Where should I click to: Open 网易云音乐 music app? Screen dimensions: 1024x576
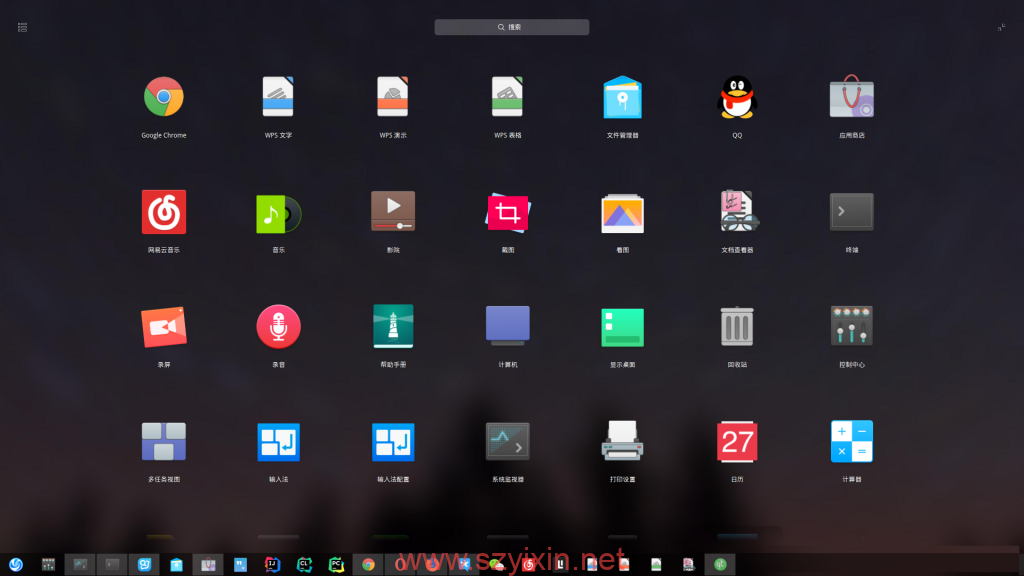(x=163, y=212)
